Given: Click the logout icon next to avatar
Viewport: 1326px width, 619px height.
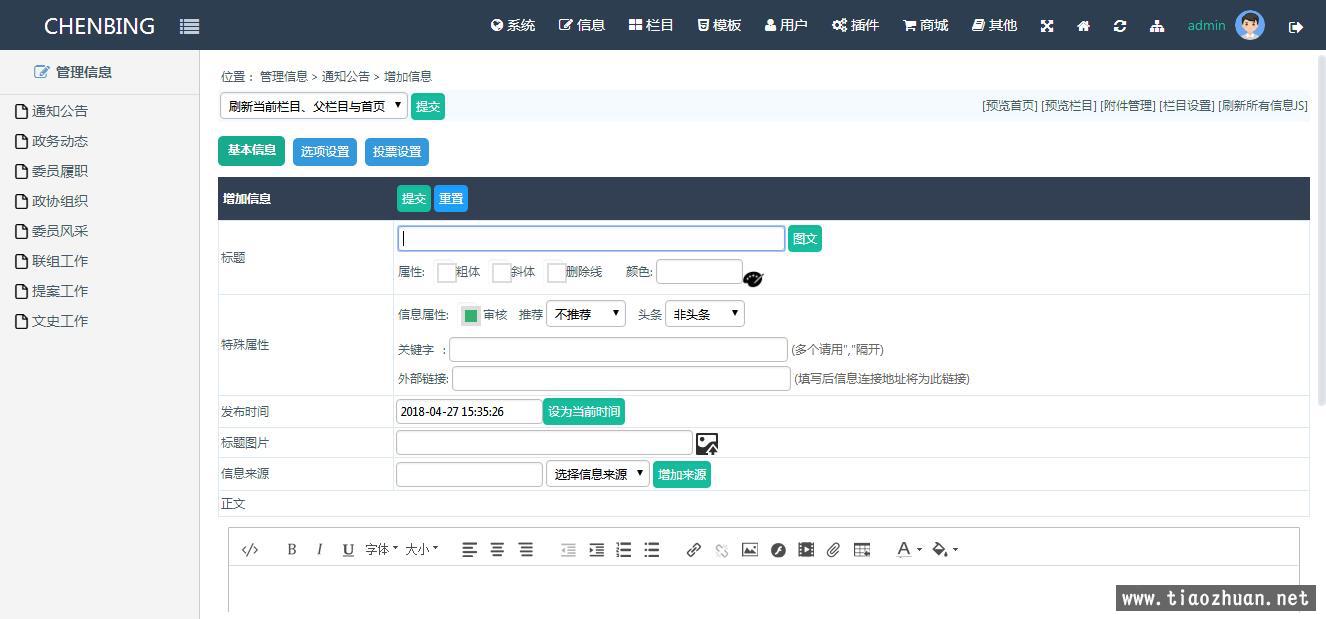Looking at the screenshot, I should tap(1296, 27).
